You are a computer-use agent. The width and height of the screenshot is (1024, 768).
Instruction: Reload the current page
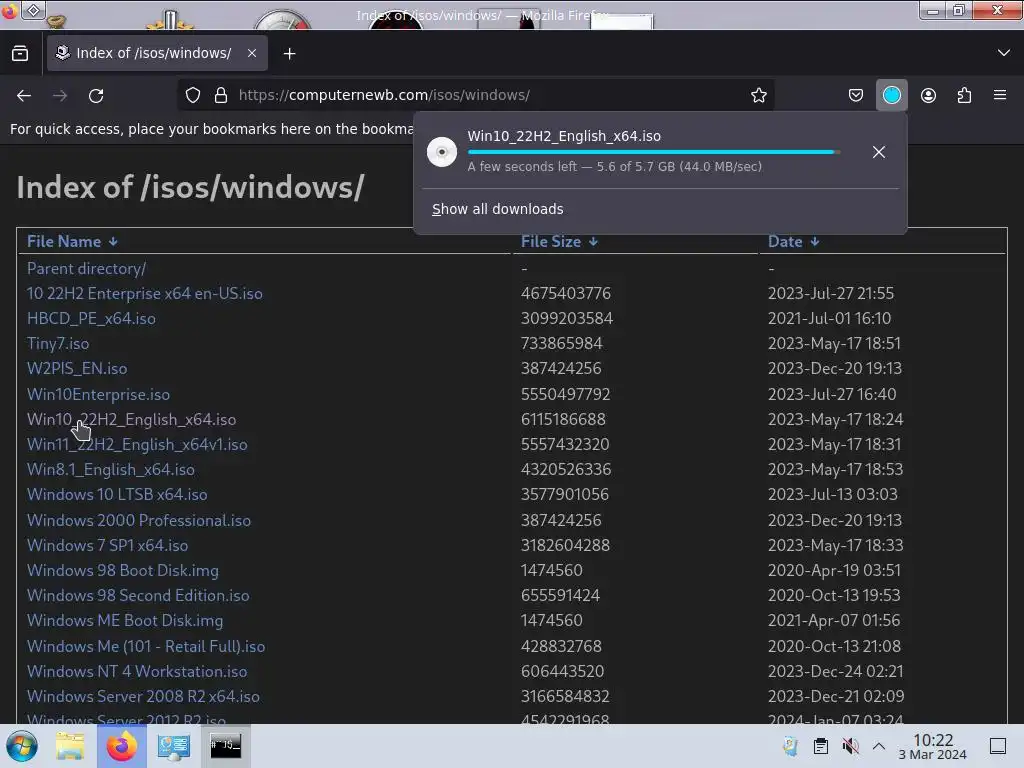tap(96, 95)
